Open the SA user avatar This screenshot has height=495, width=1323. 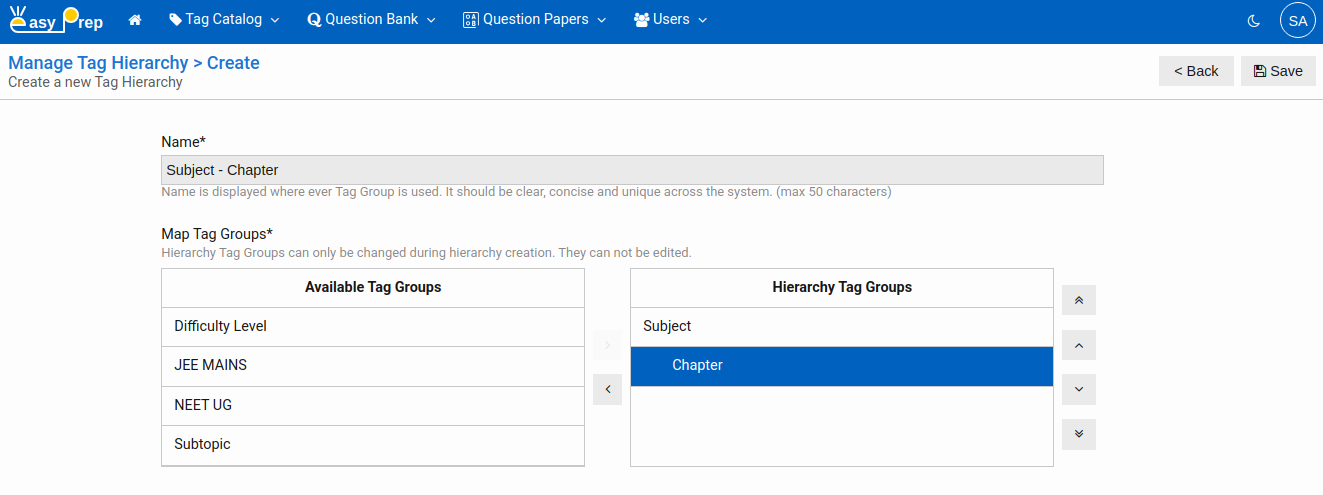[x=1298, y=20]
